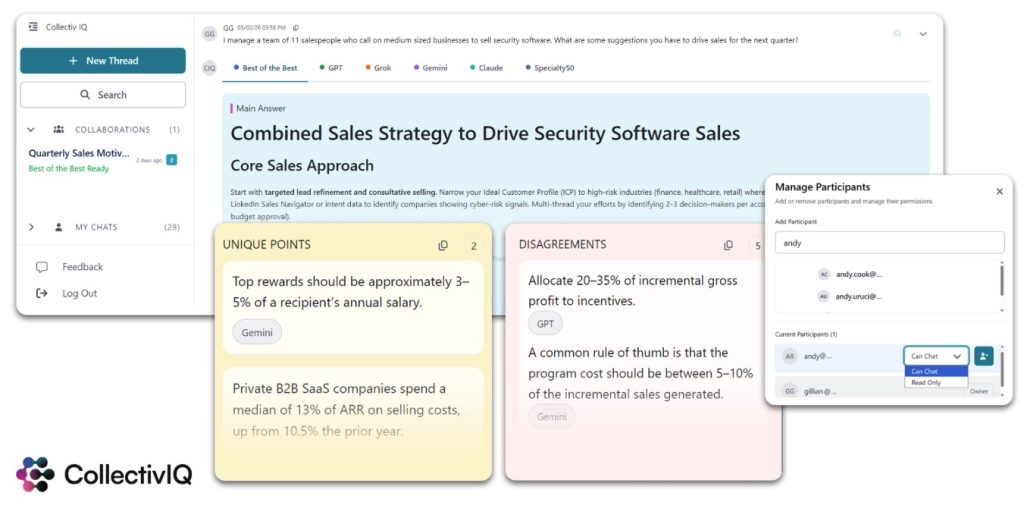Click the unread count badge on Quarterly Sales thread
Viewport: 1024px width, 527px height.
172,160
